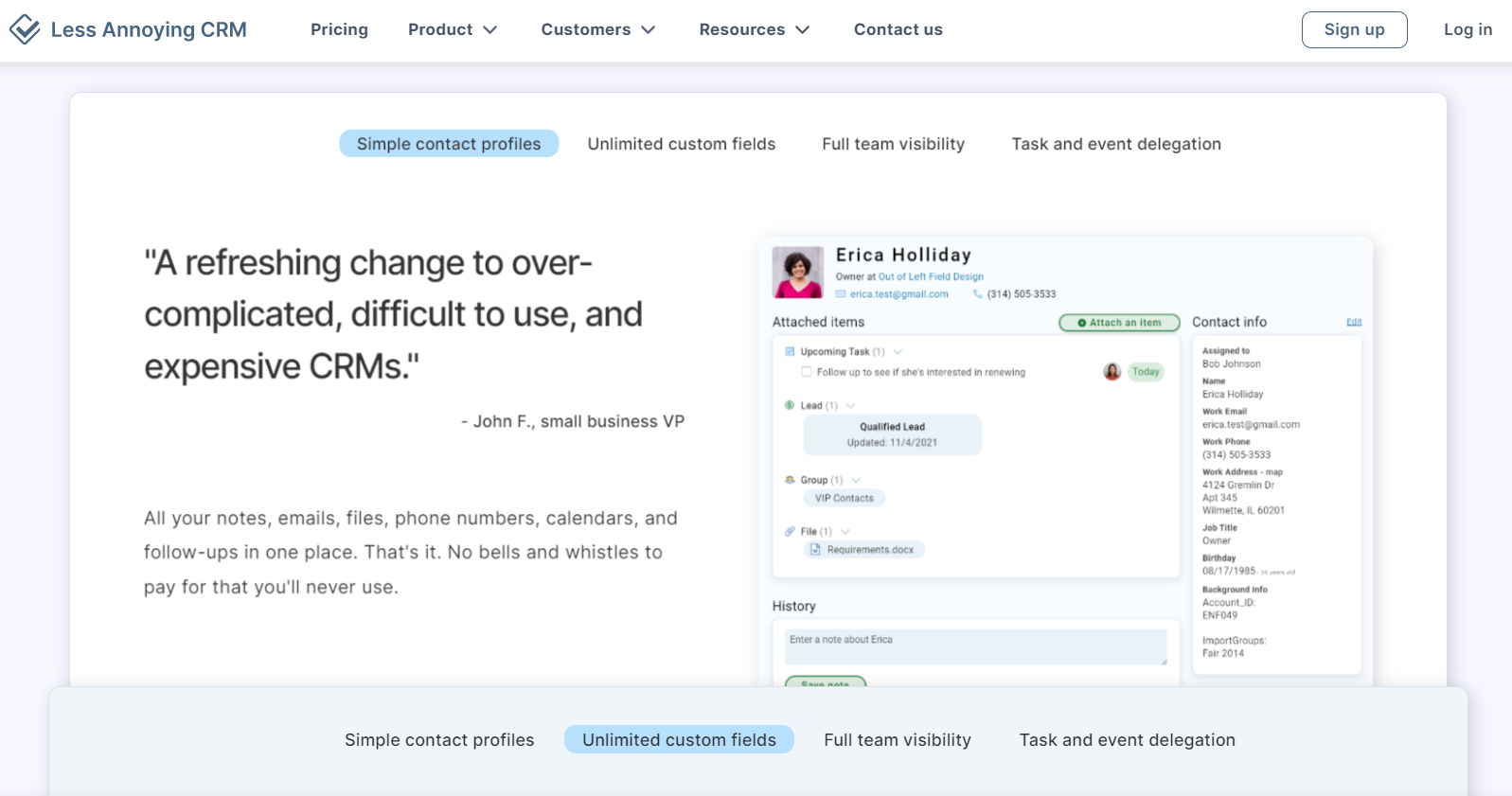The width and height of the screenshot is (1512, 796).
Task: Click the '- John F., small business VP' attribution
Action: (573, 421)
